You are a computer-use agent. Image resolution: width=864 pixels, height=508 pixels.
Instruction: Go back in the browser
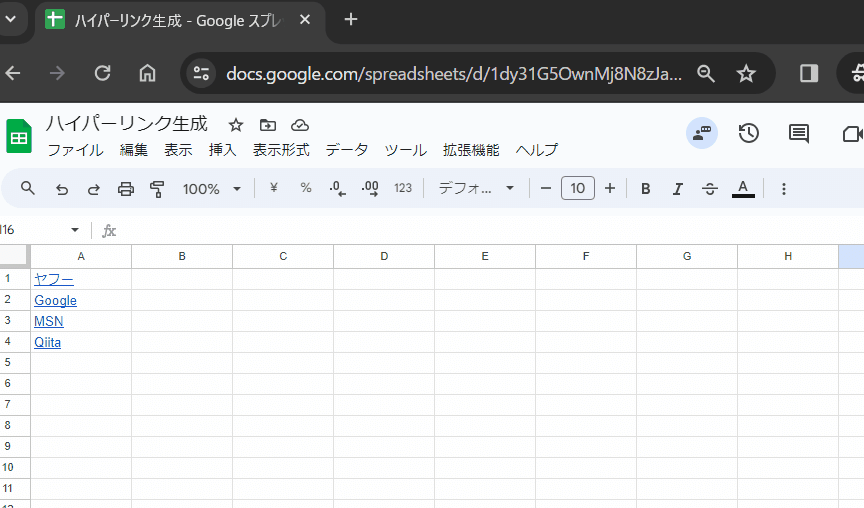coord(13,73)
